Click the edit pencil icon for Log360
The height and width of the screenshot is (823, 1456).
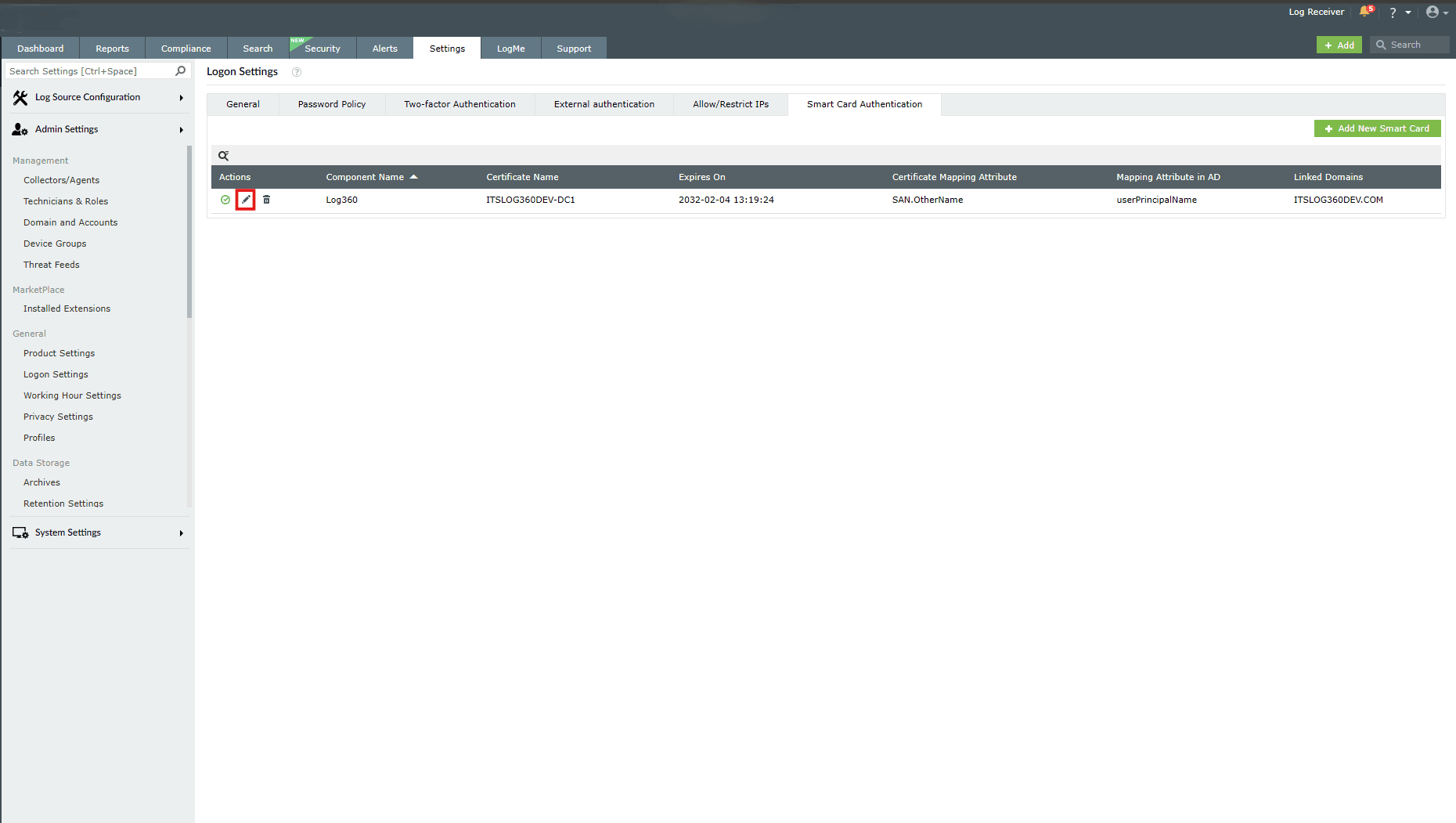pos(246,200)
